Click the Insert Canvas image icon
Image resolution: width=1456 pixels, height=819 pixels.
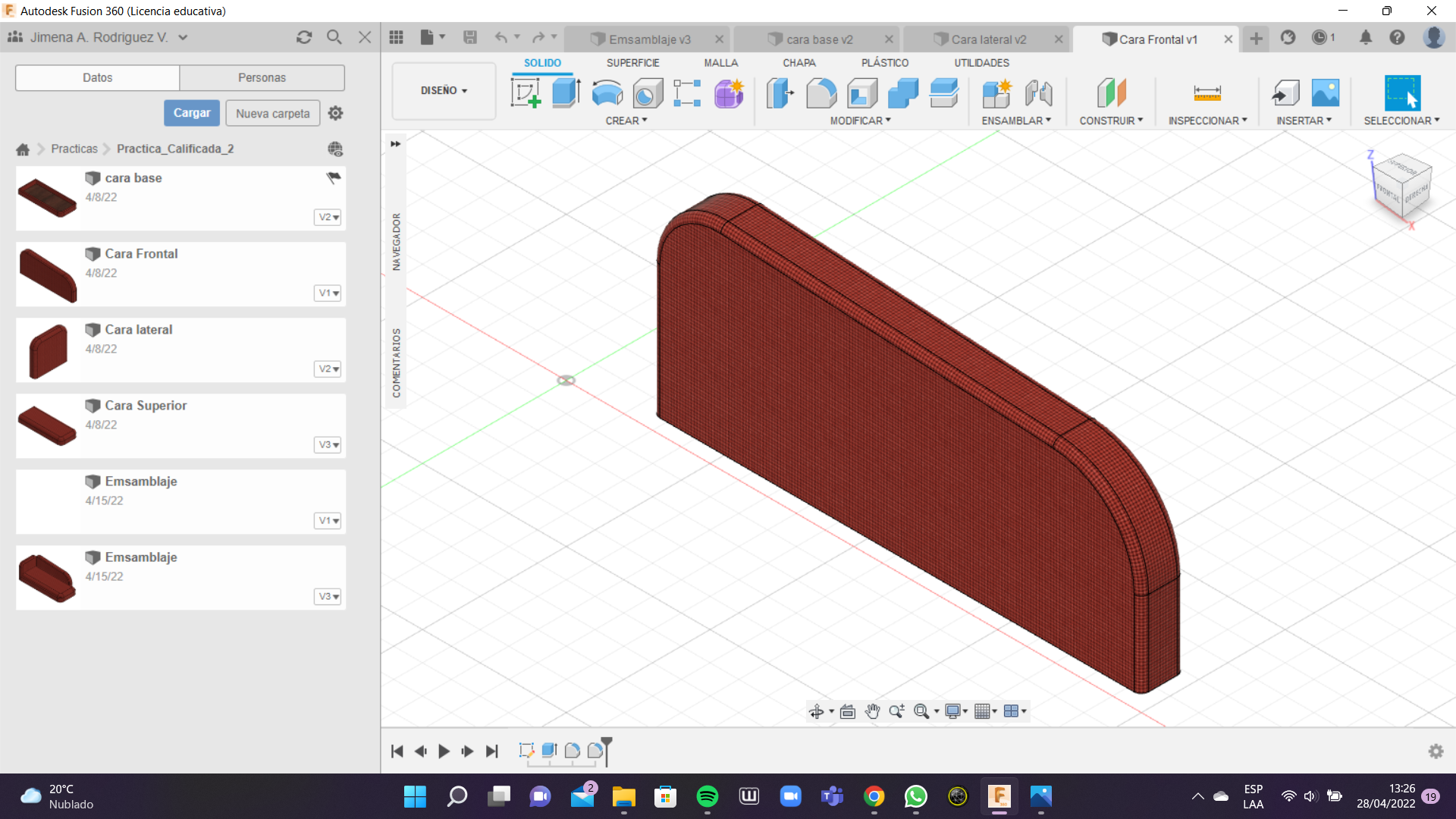click(1326, 93)
